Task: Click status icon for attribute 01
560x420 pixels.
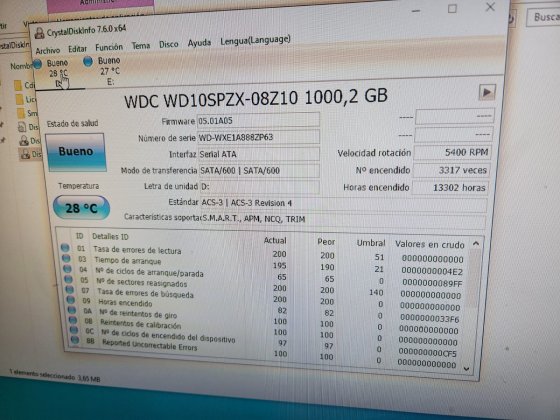Action: [65, 247]
